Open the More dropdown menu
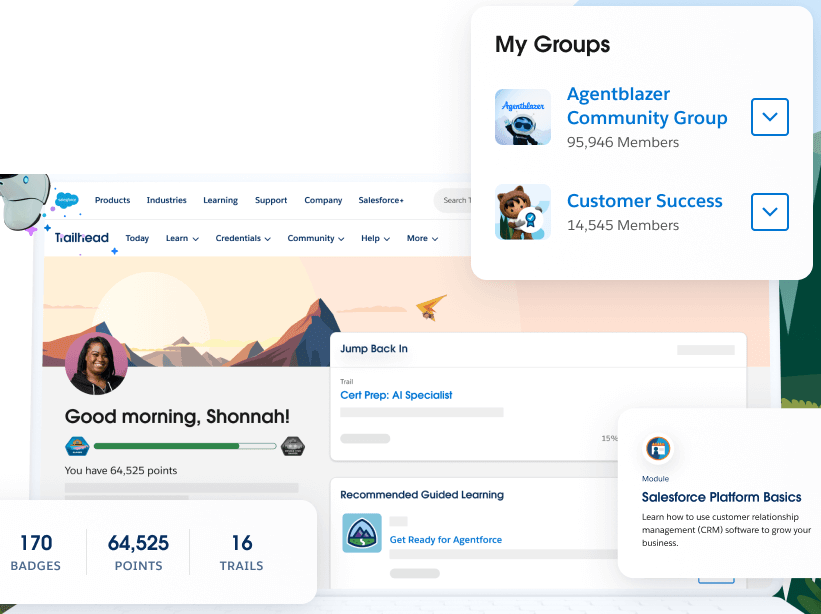Image resolution: width=821 pixels, height=614 pixels. (x=422, y=238)
